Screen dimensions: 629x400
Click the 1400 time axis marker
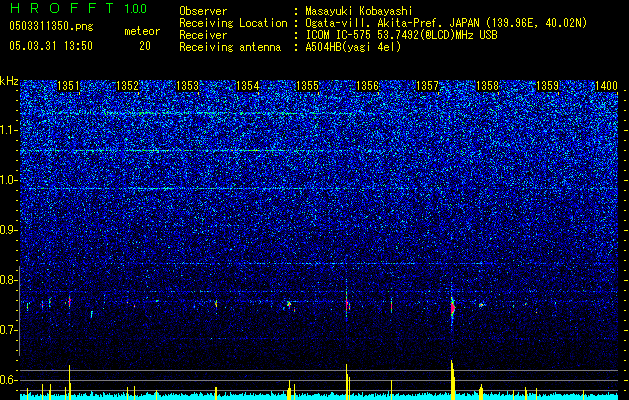click(x=606, y=86)
